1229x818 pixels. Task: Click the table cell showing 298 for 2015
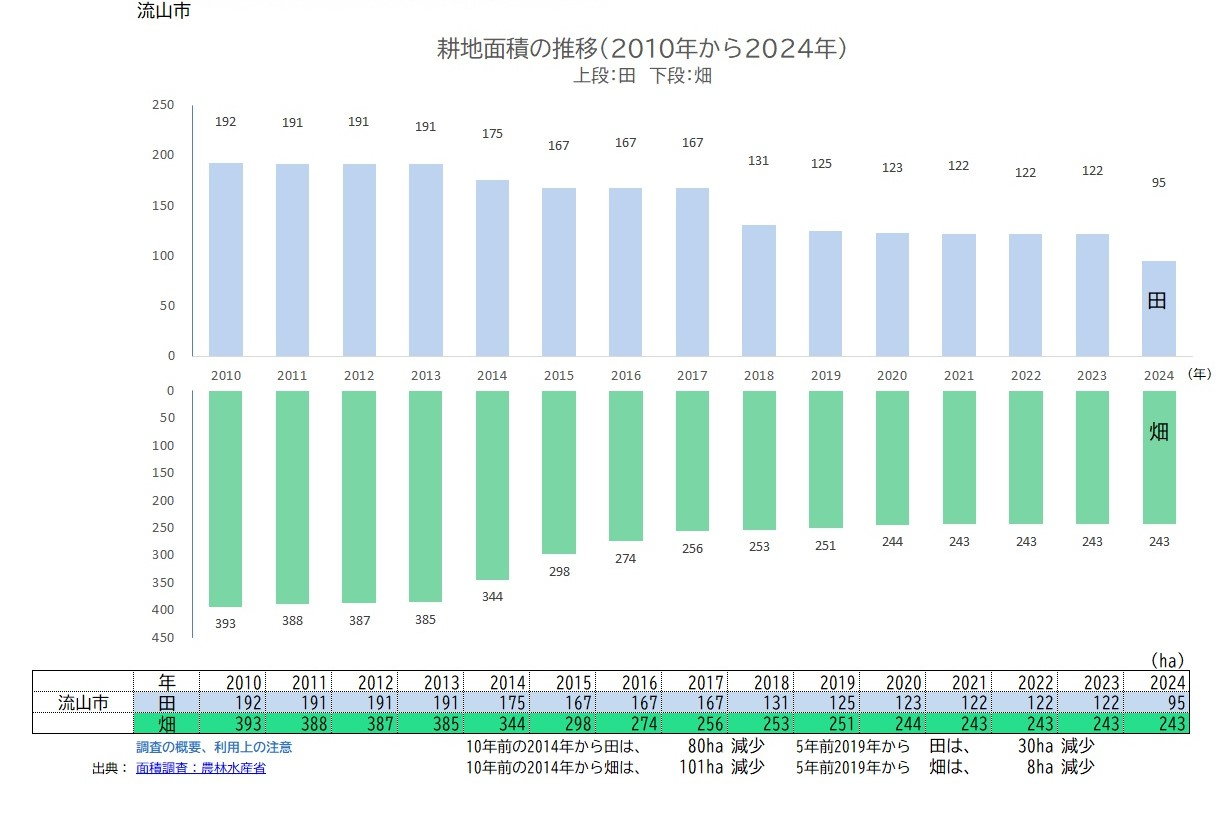[565, 723]
